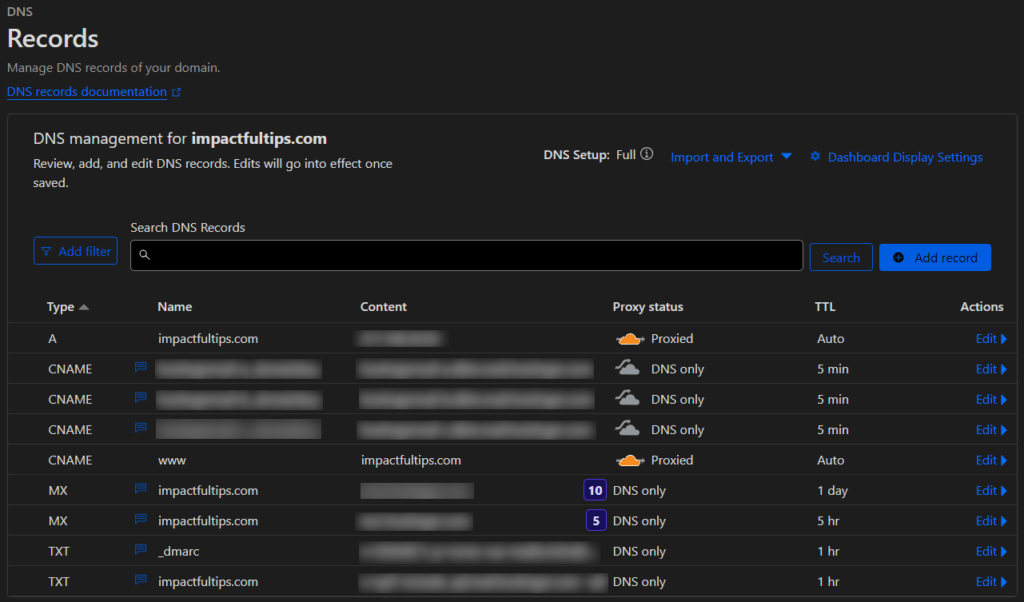Open the comment icon on the MX priority 10 row
The height and width of the screenshot is (602, 1024).
(x=140, y=489)
